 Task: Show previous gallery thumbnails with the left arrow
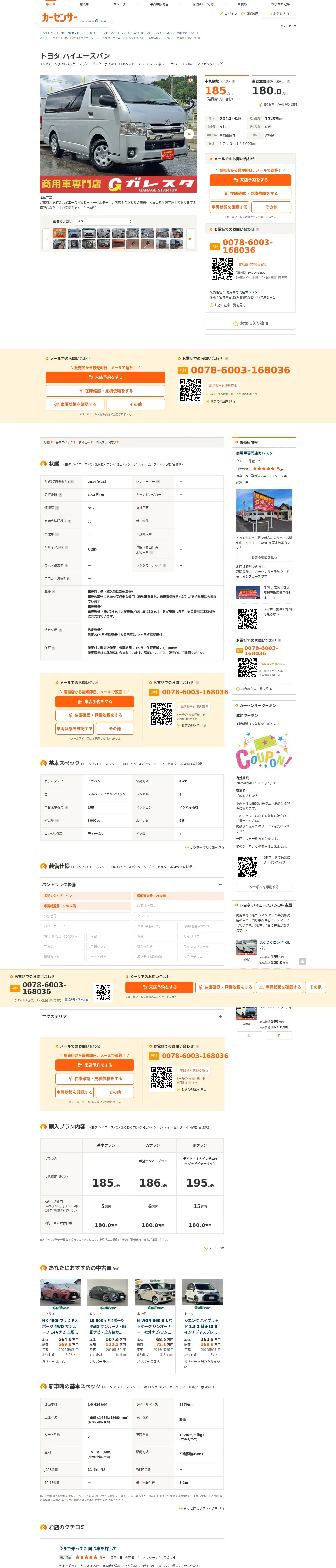pos(46,239)
